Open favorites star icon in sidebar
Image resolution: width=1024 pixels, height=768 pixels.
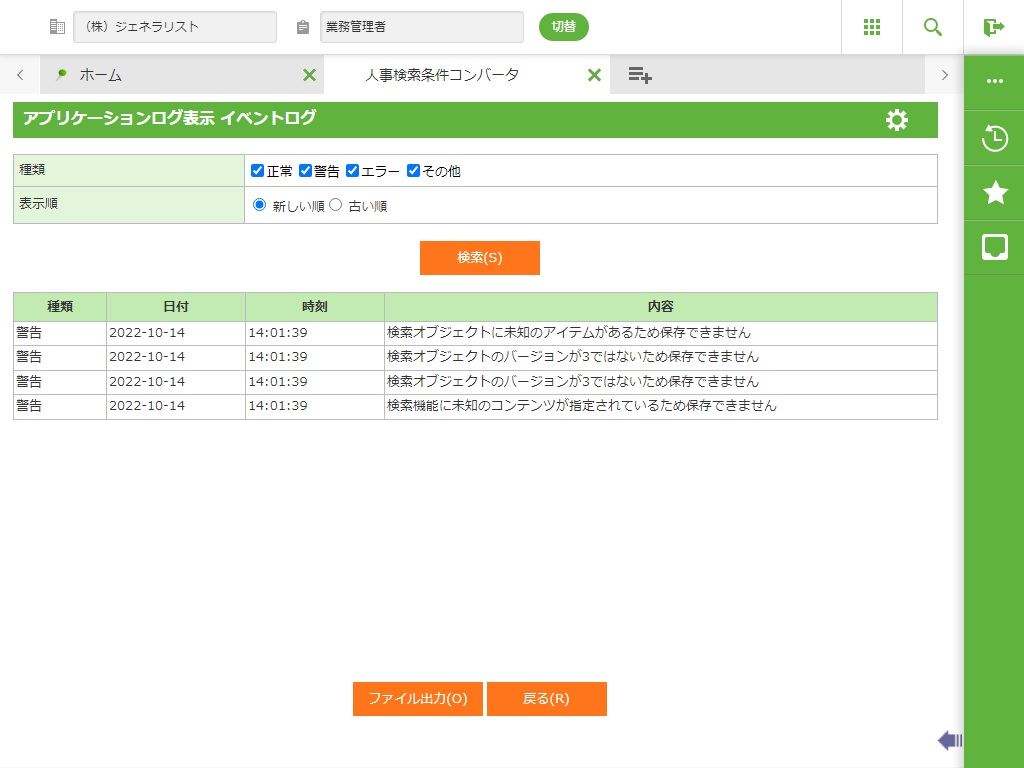coord(994,193)
